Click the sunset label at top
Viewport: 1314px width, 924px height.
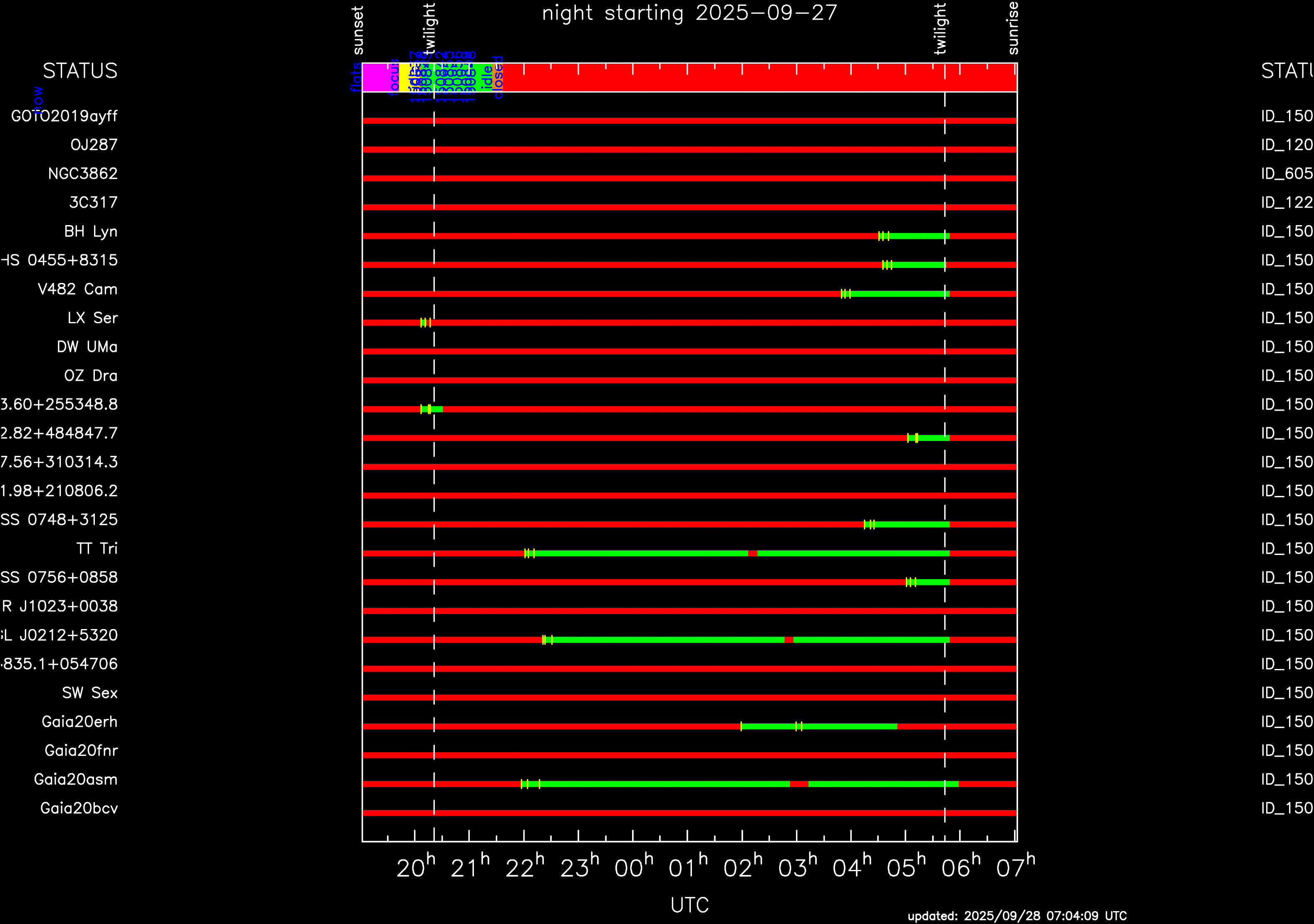[x=358, y=30]
